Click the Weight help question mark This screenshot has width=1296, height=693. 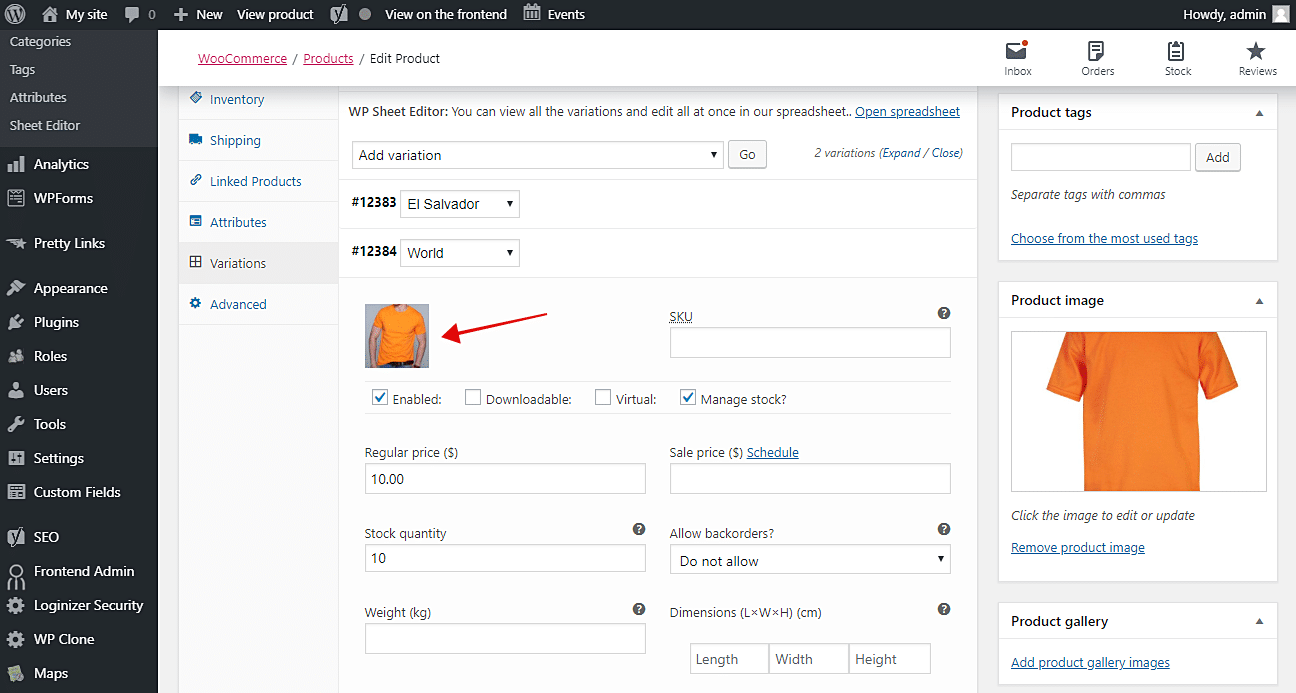(x=639, y=609)
